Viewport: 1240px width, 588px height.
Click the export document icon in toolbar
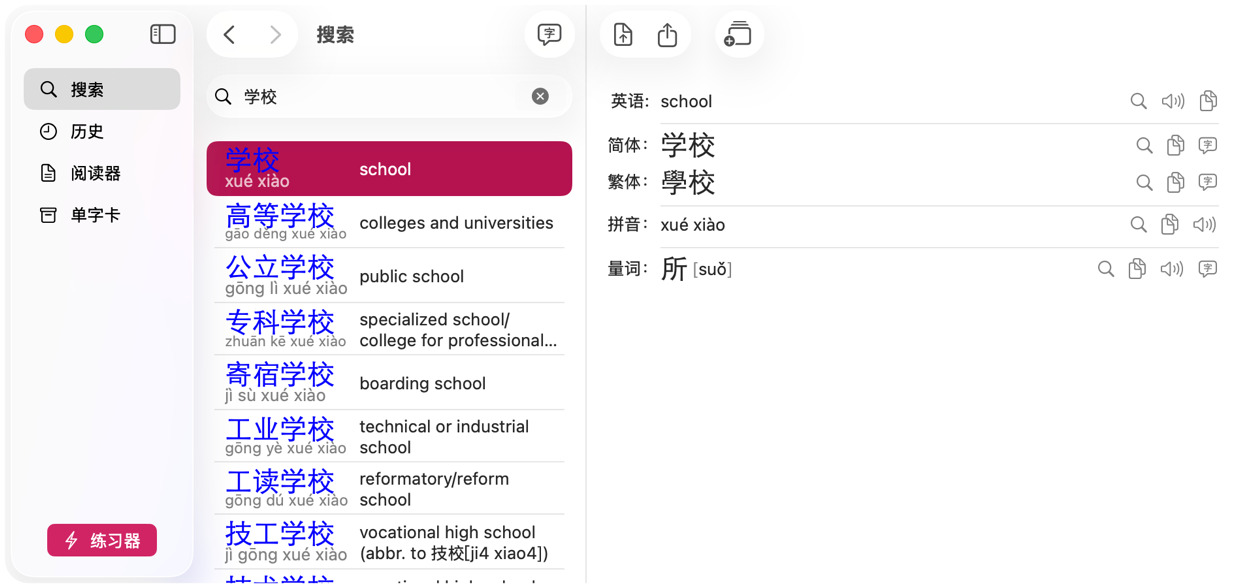pyautogui.click(x=623, y=35)
